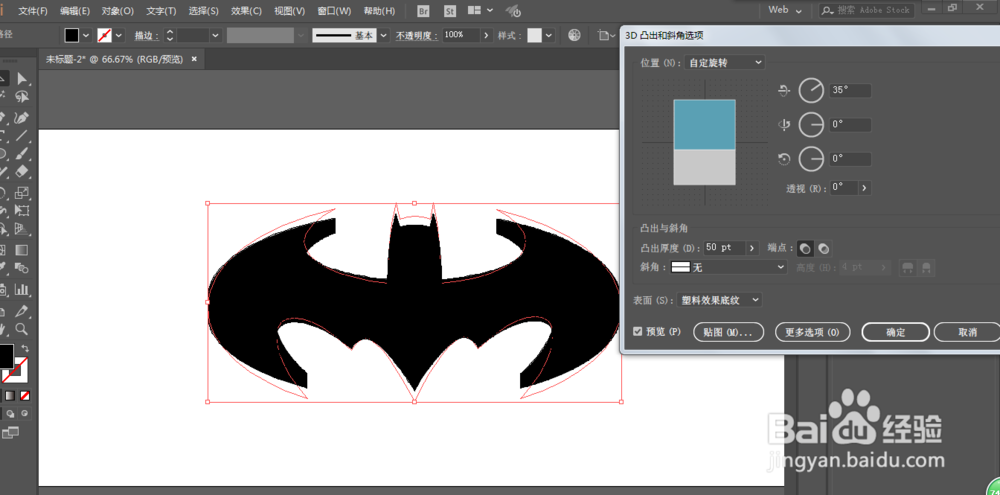Open the 位置 自定旋转 dropdown
This screenshot has width=1000, height=495.
[723, 63]
